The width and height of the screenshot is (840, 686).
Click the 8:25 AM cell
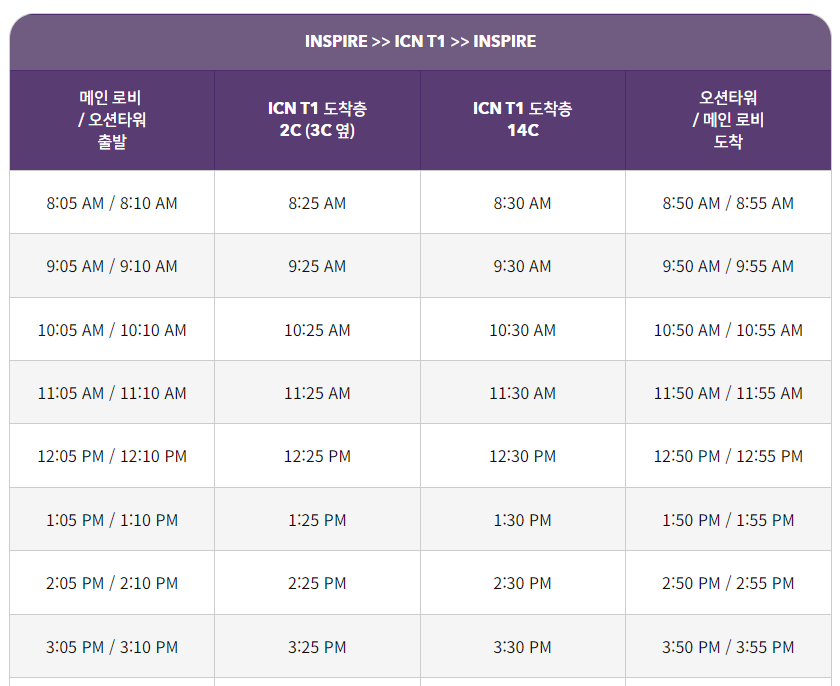pos(317,202)
